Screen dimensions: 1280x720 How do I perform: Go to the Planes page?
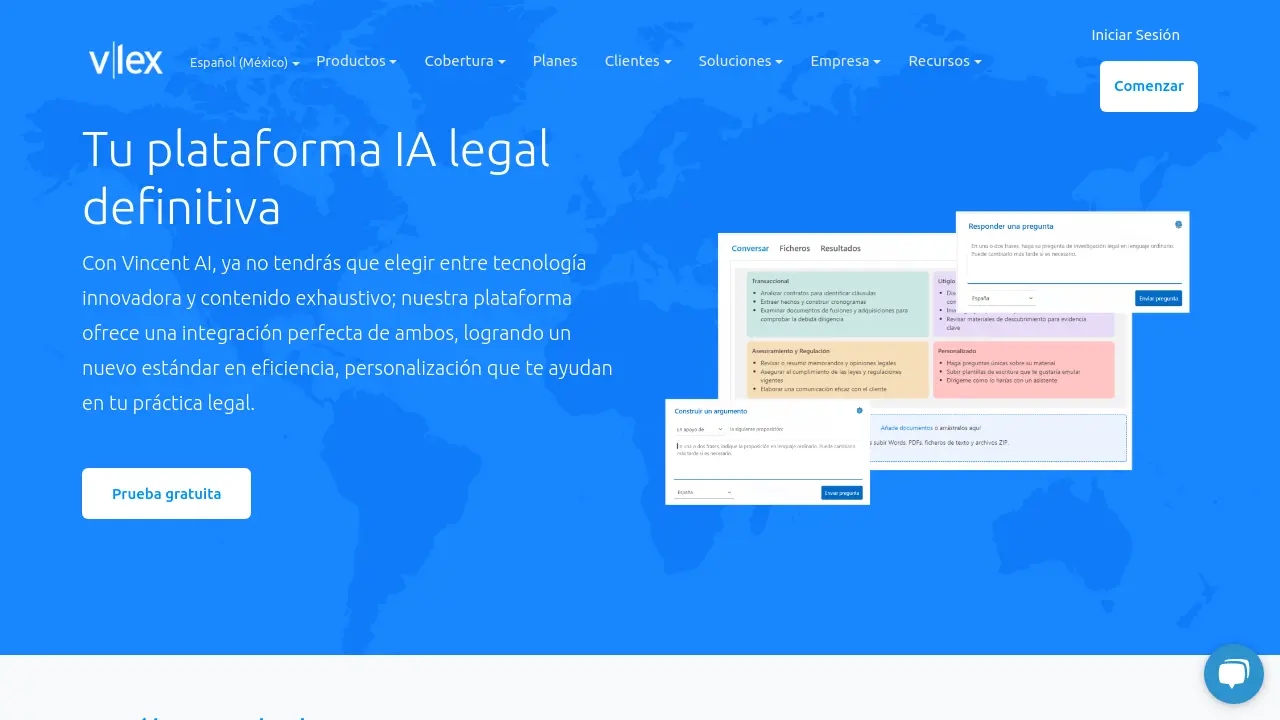coord(555,61)
